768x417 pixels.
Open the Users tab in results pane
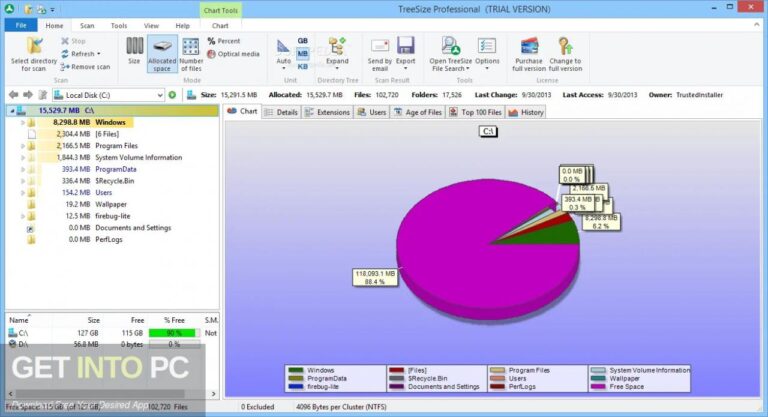(x=372, y=112)
